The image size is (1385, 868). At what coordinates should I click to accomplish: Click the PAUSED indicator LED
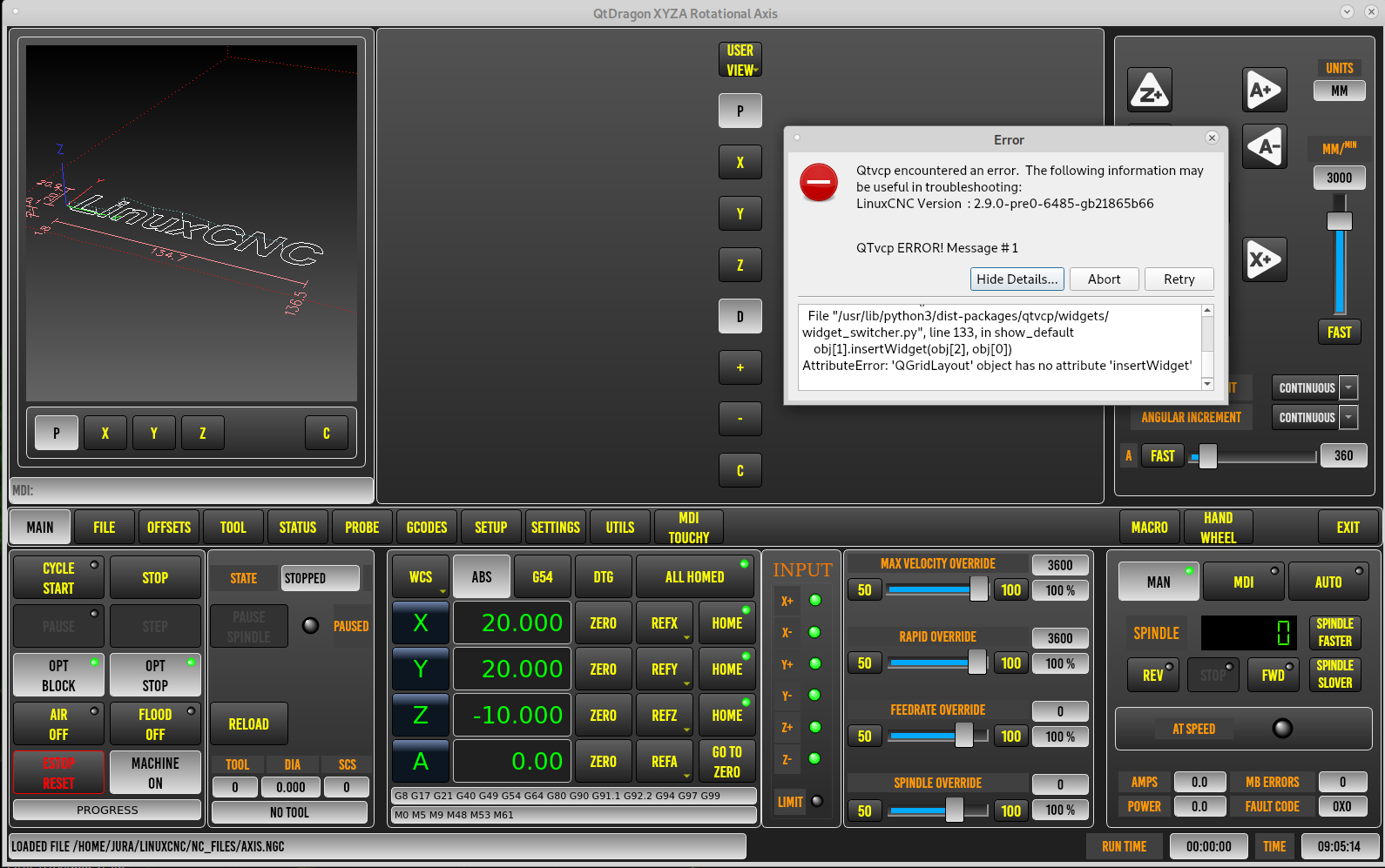310,625
